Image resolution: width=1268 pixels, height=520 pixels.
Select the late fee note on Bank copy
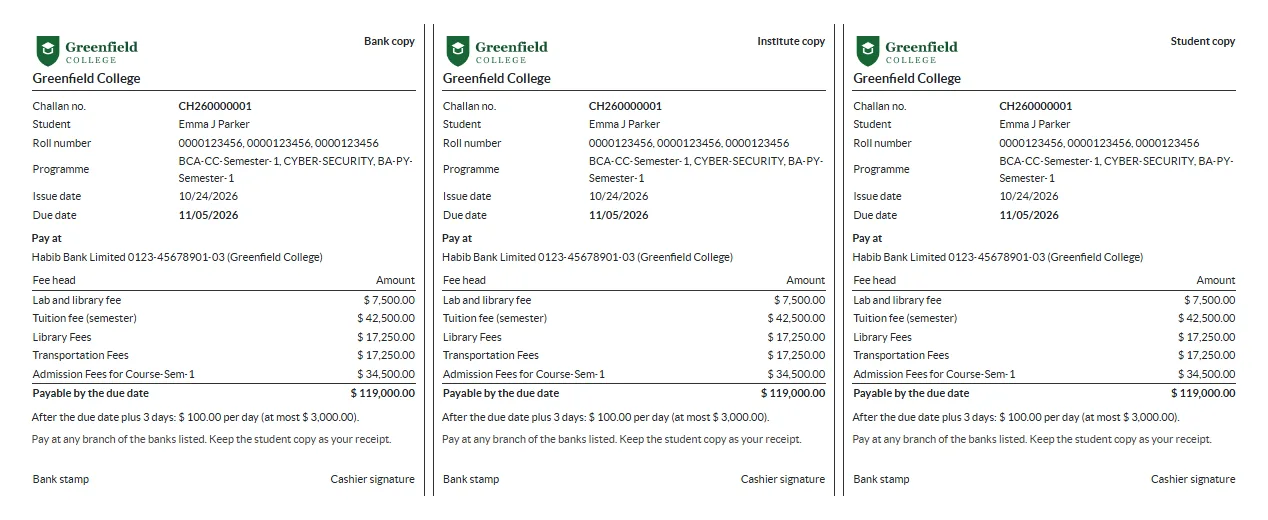(x=196, y=417)
